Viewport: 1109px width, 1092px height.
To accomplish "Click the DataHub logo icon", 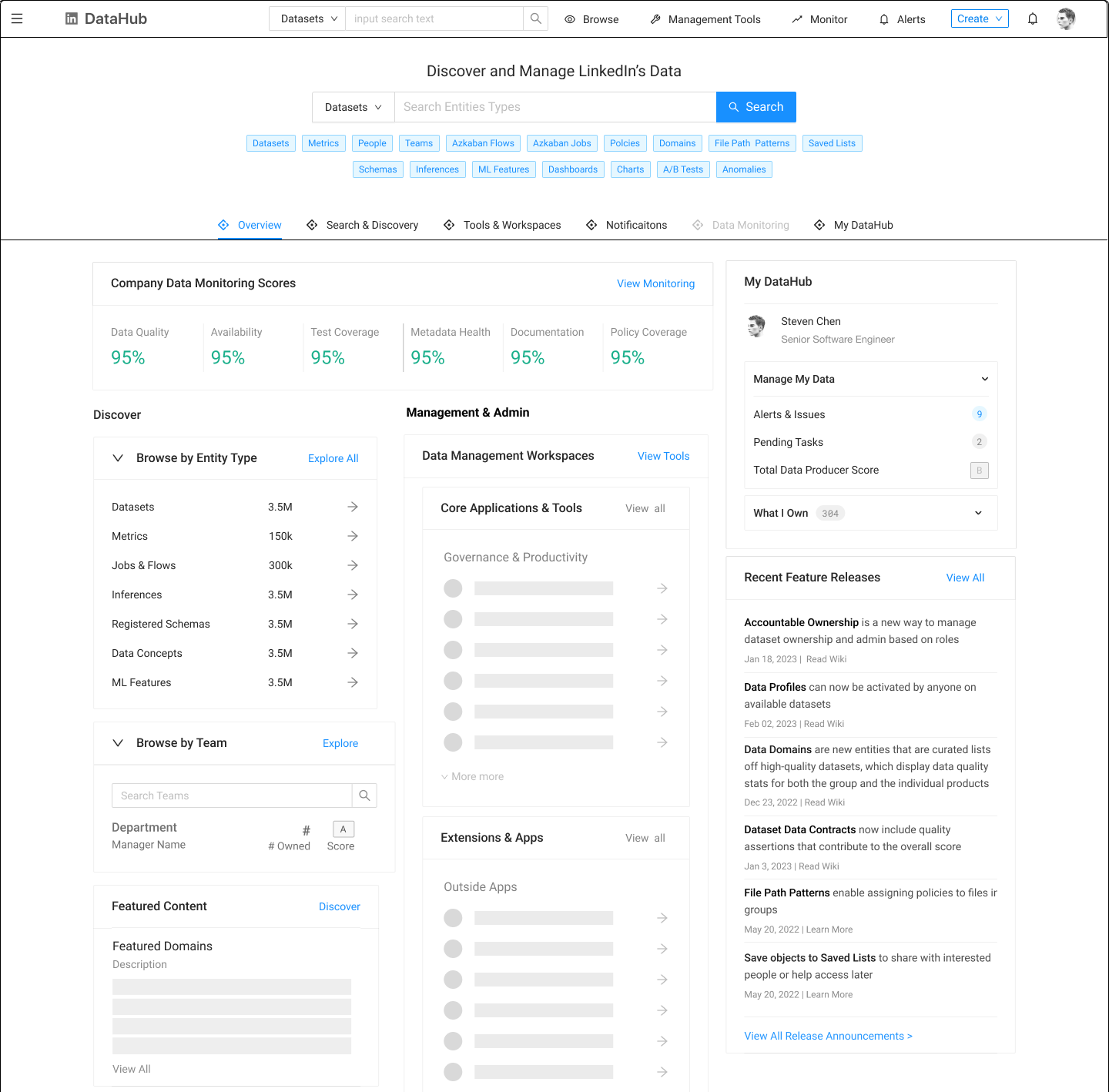I will coord(72,18).
